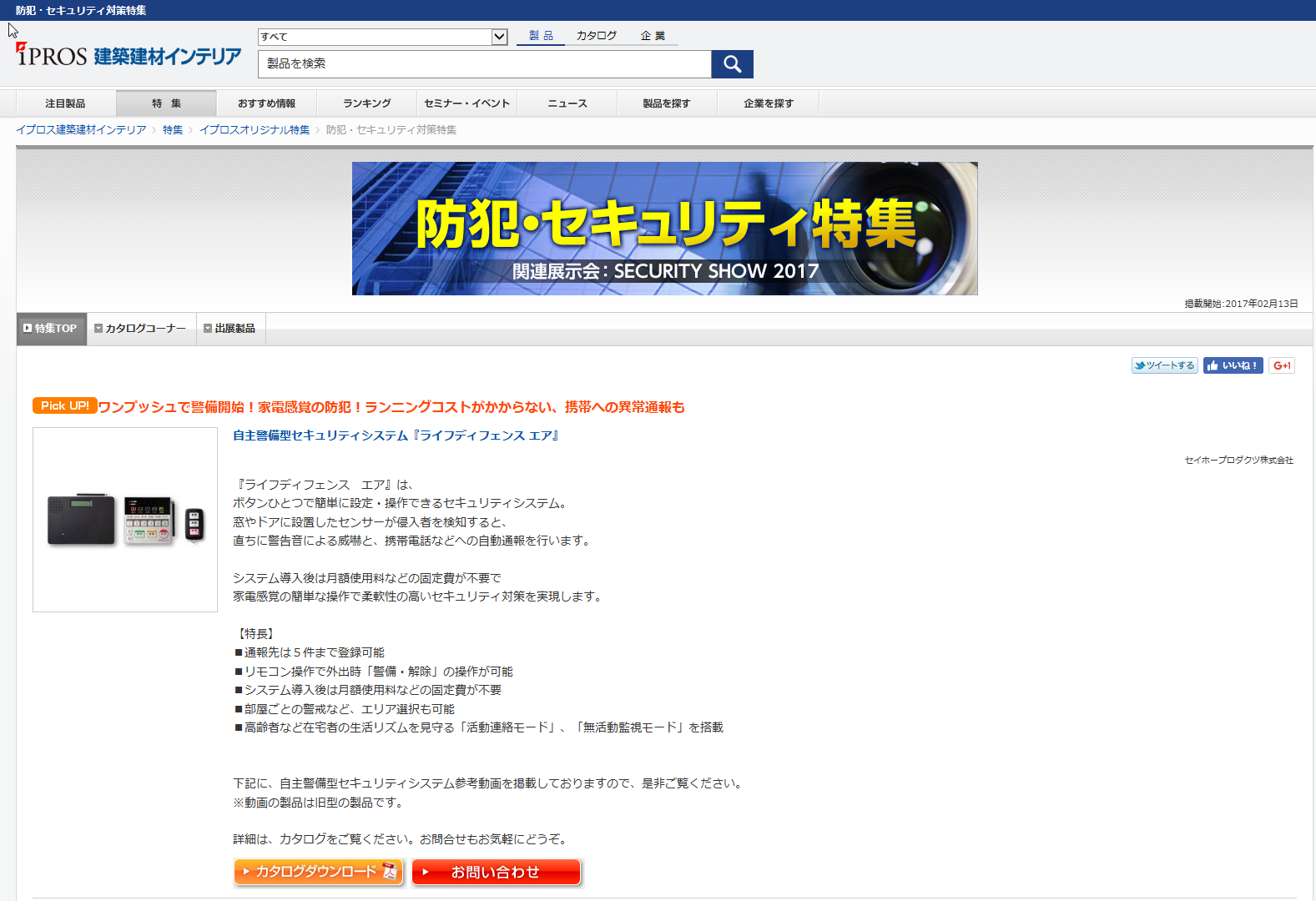
Task: Open the すべて category dropdown
Action: (383, 37)
